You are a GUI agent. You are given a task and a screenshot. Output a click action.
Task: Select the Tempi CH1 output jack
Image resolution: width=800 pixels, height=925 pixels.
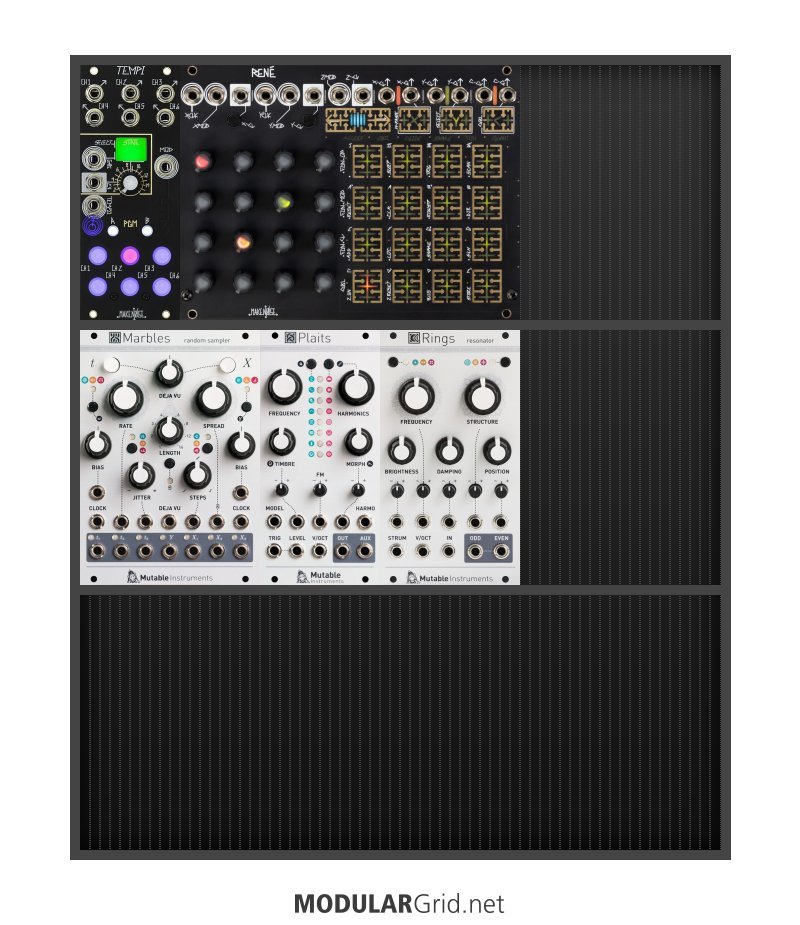pyautogui.click(x=94, y=94)
